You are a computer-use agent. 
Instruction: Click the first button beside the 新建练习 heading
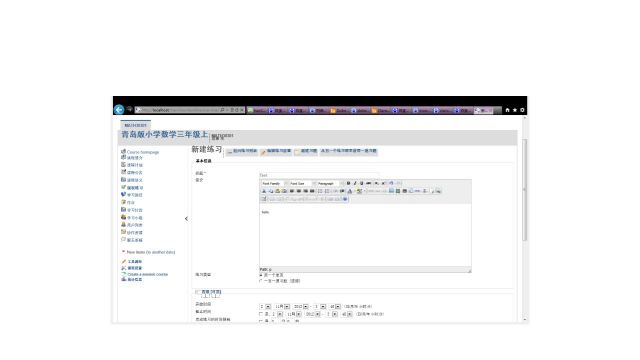(242, 151)
